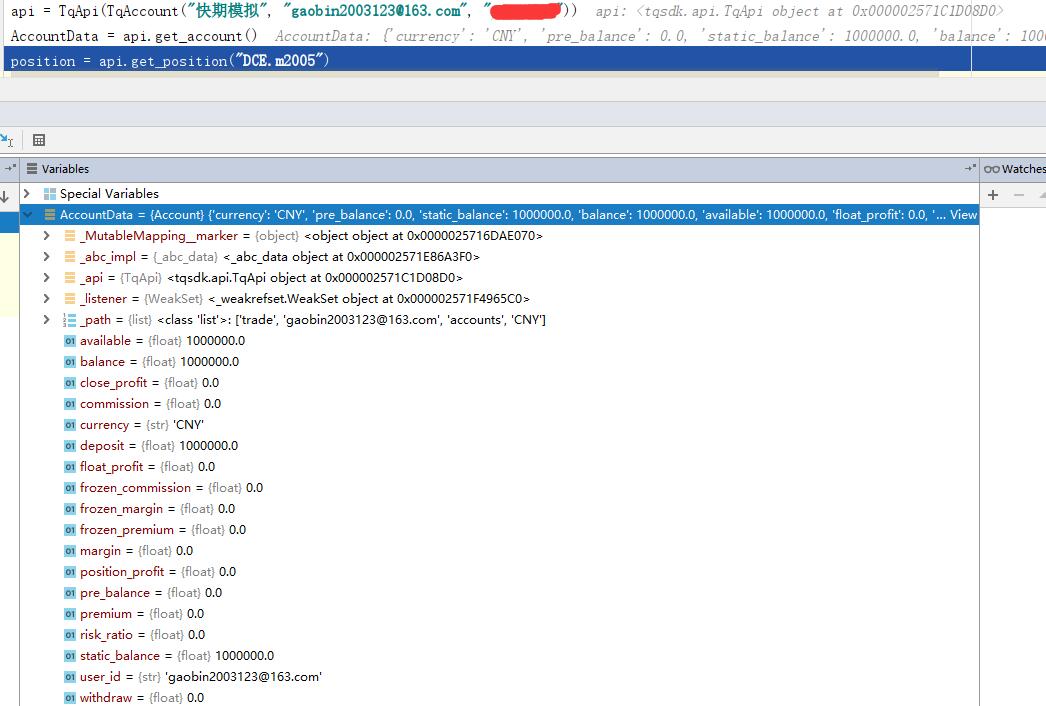Click the glasses icon beside Watches

coord(991,169)
